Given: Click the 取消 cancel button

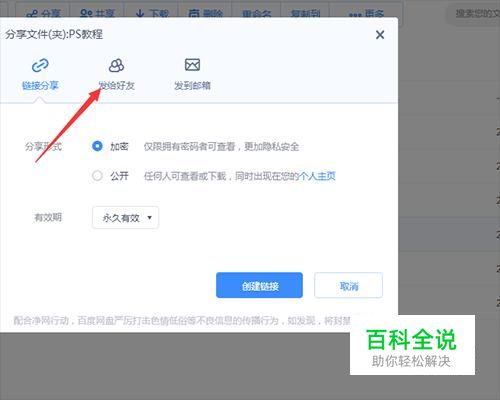Looking at the screenshot, I should pyautogui.click(x=348, y=285).
